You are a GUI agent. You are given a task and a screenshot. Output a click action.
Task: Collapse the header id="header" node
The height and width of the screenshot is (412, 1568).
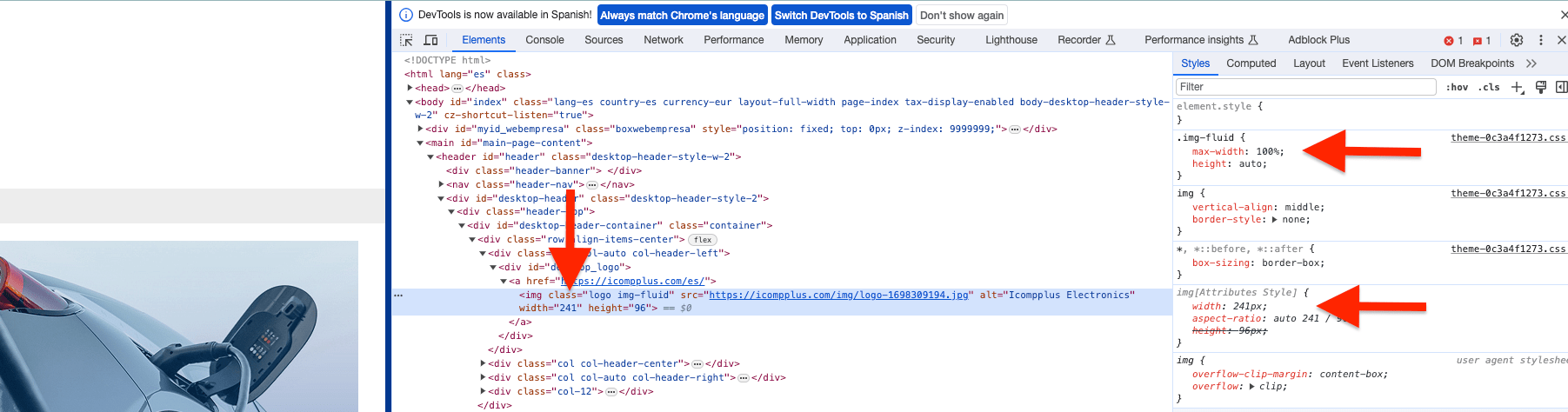click(x=430, y=156)
